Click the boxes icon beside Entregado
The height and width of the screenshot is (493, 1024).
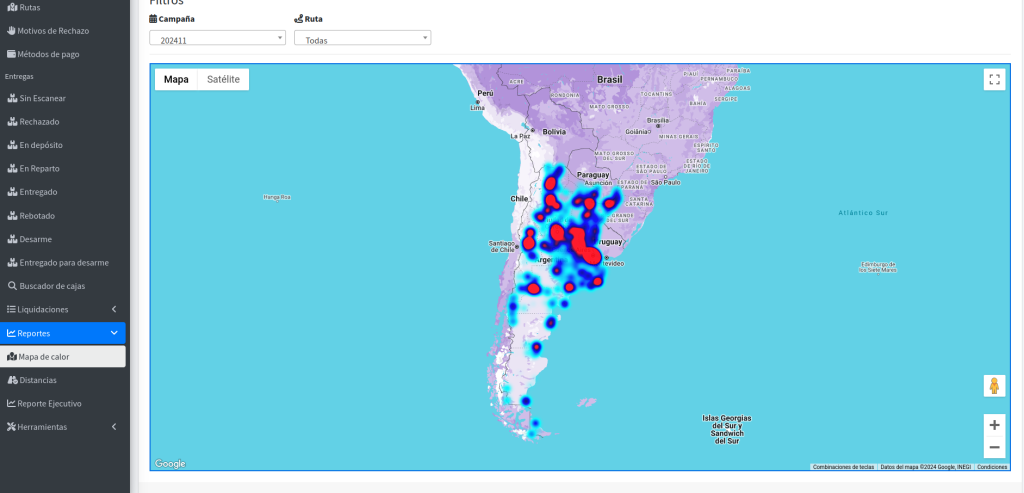point(12,193)
